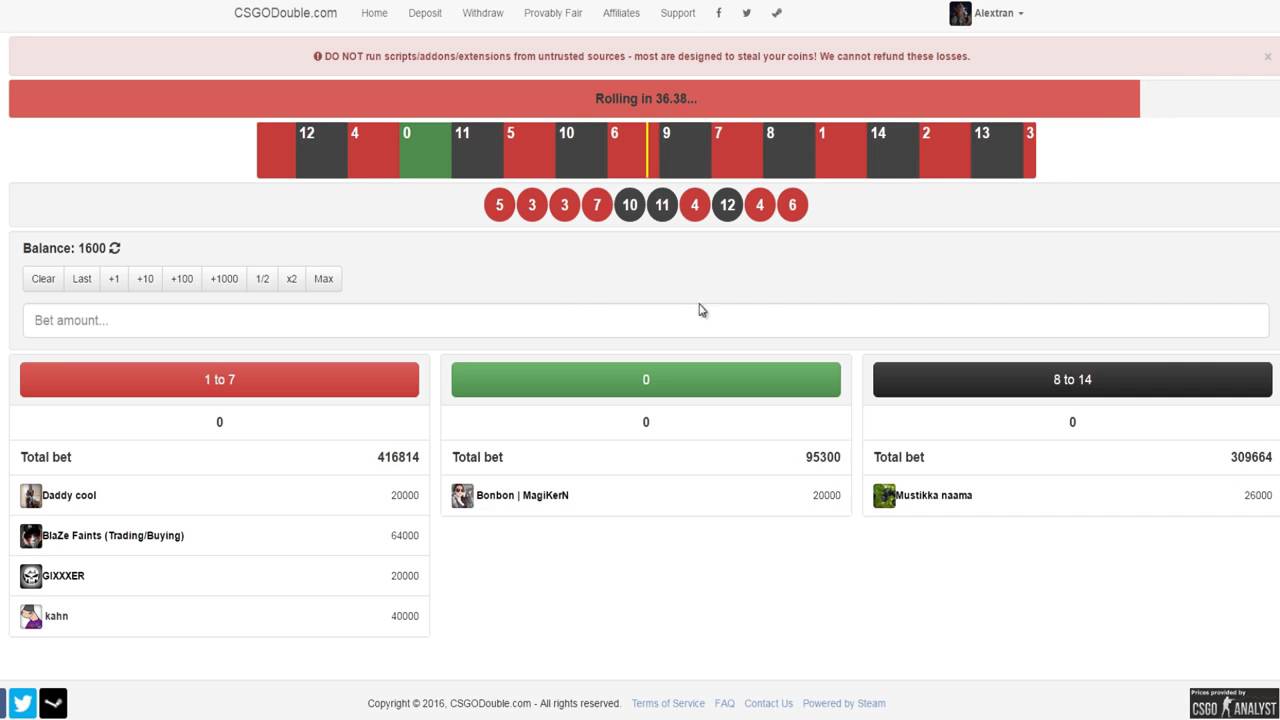Select the player name GIXXXER
1280x720 pixels.
[63, 576]
